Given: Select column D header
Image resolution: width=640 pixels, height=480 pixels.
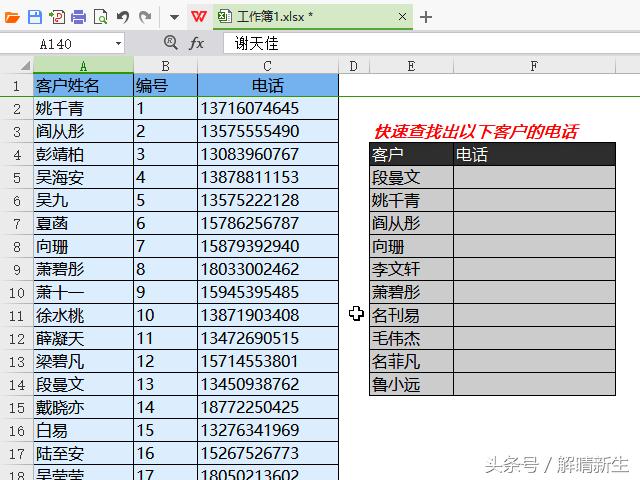Looking at the screenshot, I should (353, 66).
